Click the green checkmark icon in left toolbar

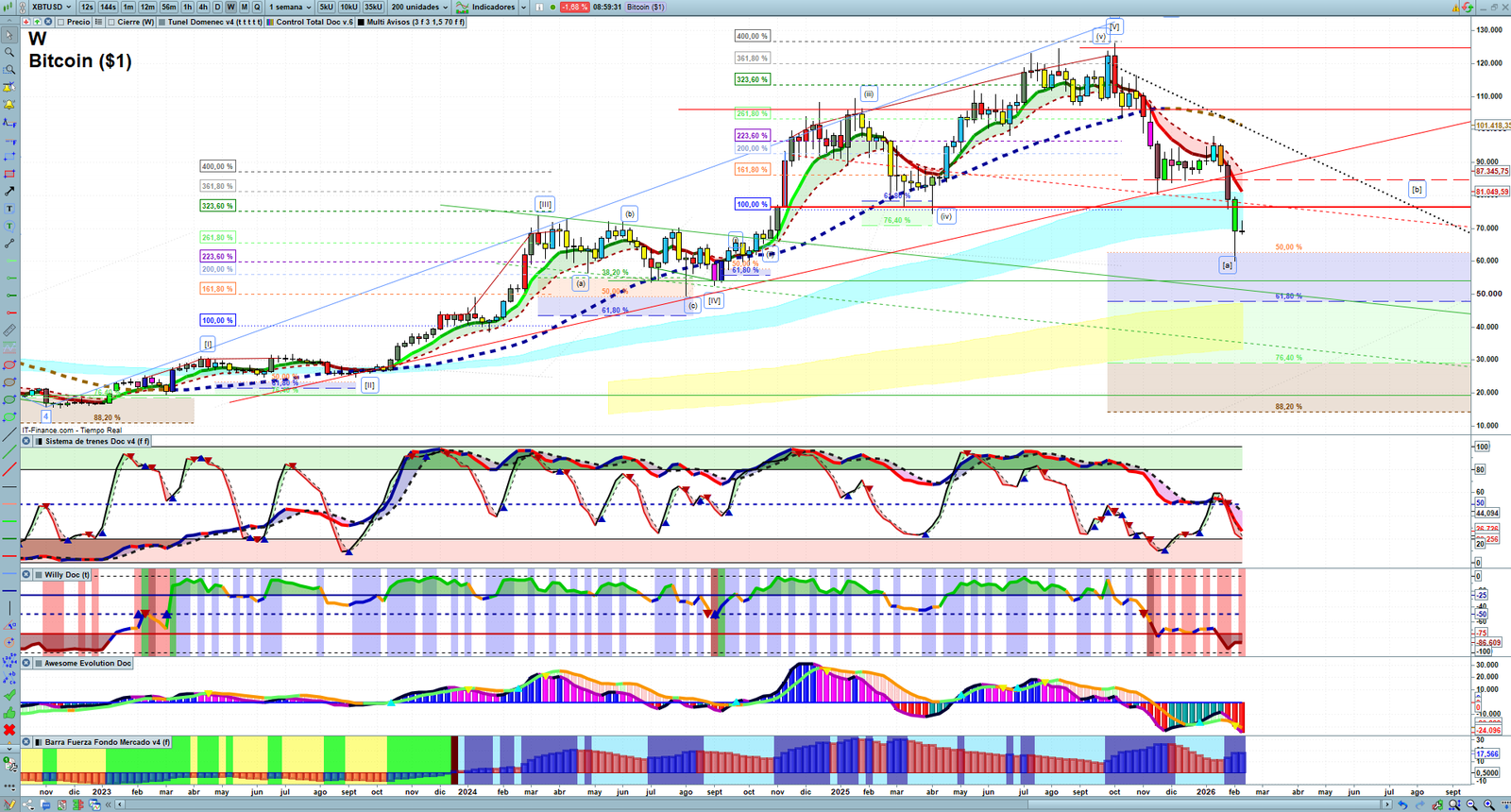pos(9,695)
